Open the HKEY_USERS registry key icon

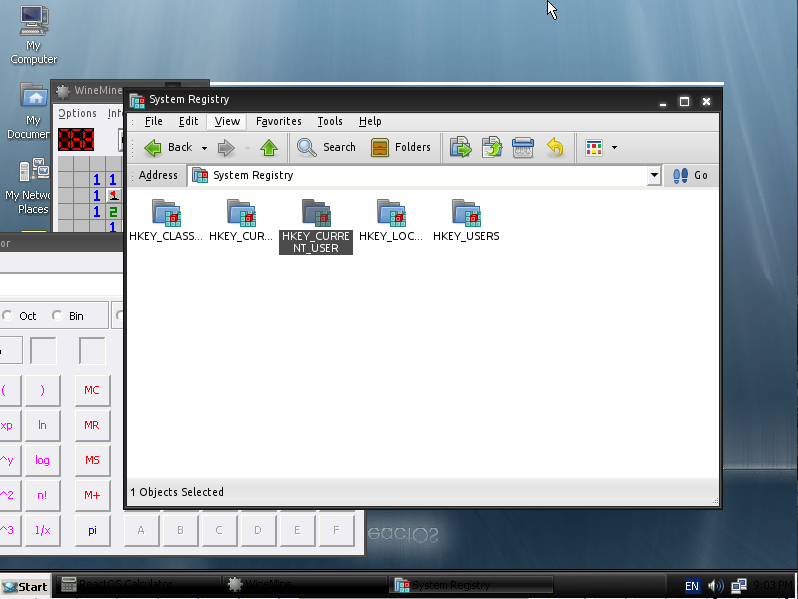pos(466,213)
